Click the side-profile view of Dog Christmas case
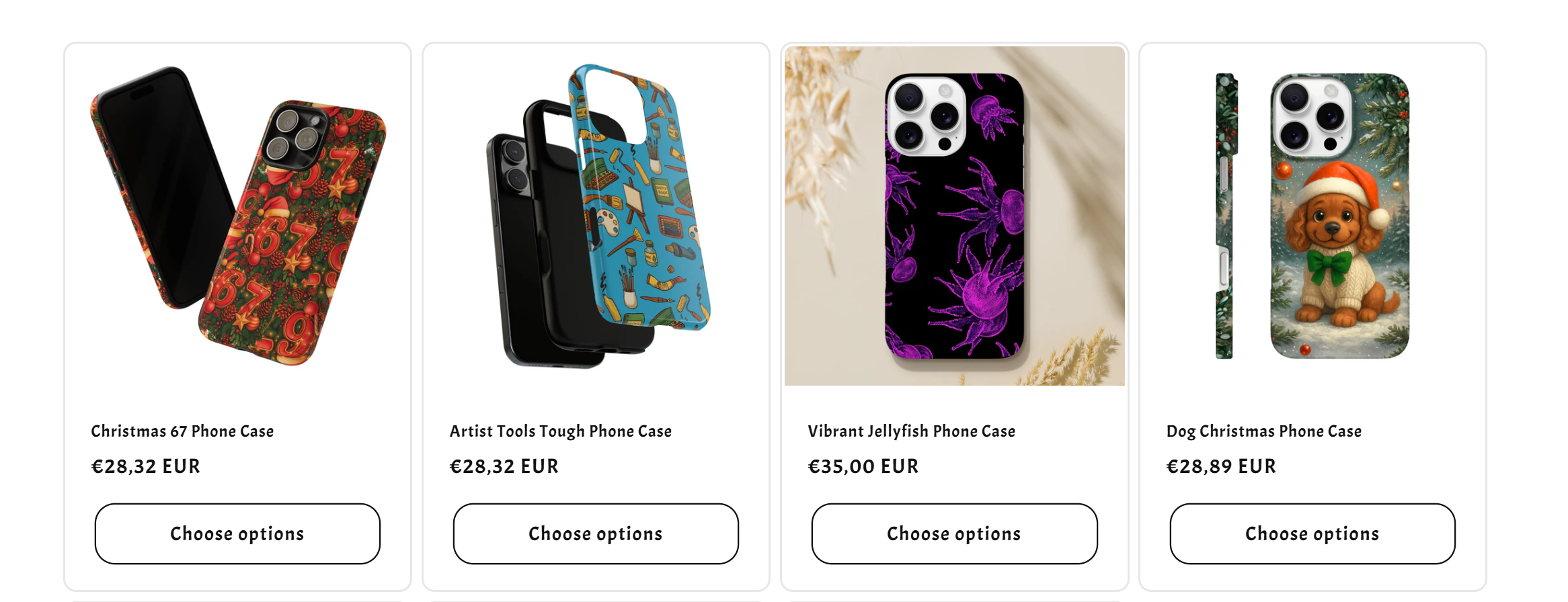The height and width of the screenshot is (602, 1568). point(1226,216)
